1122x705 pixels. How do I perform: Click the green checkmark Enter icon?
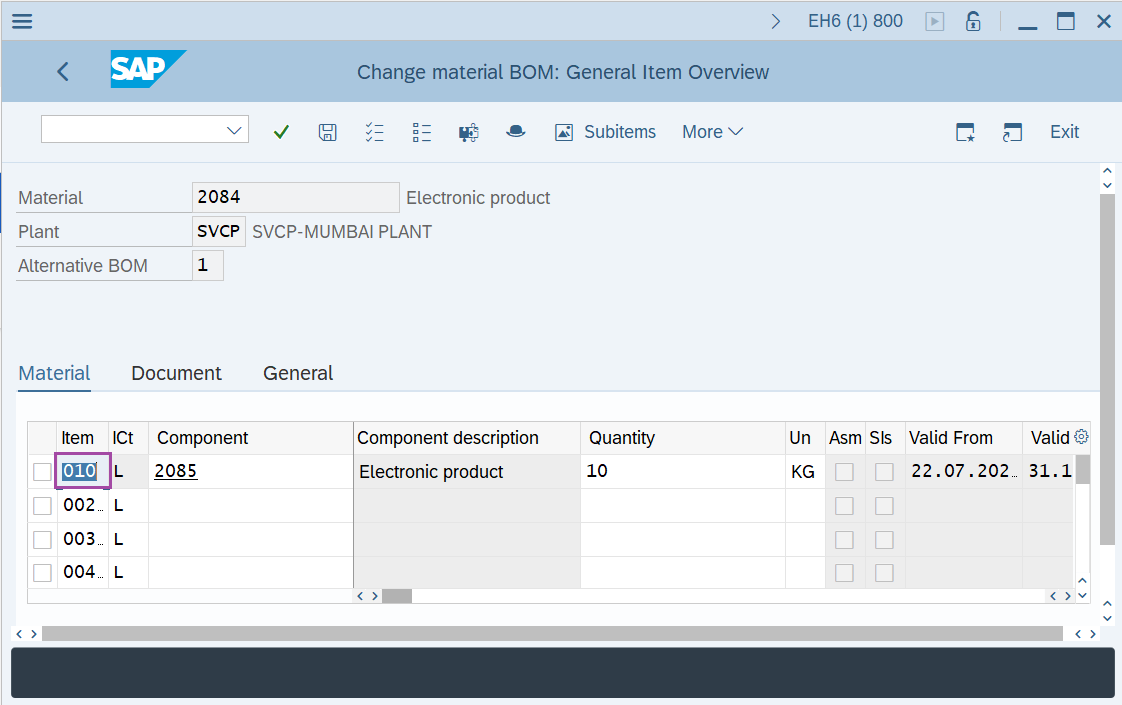(281, 132)
